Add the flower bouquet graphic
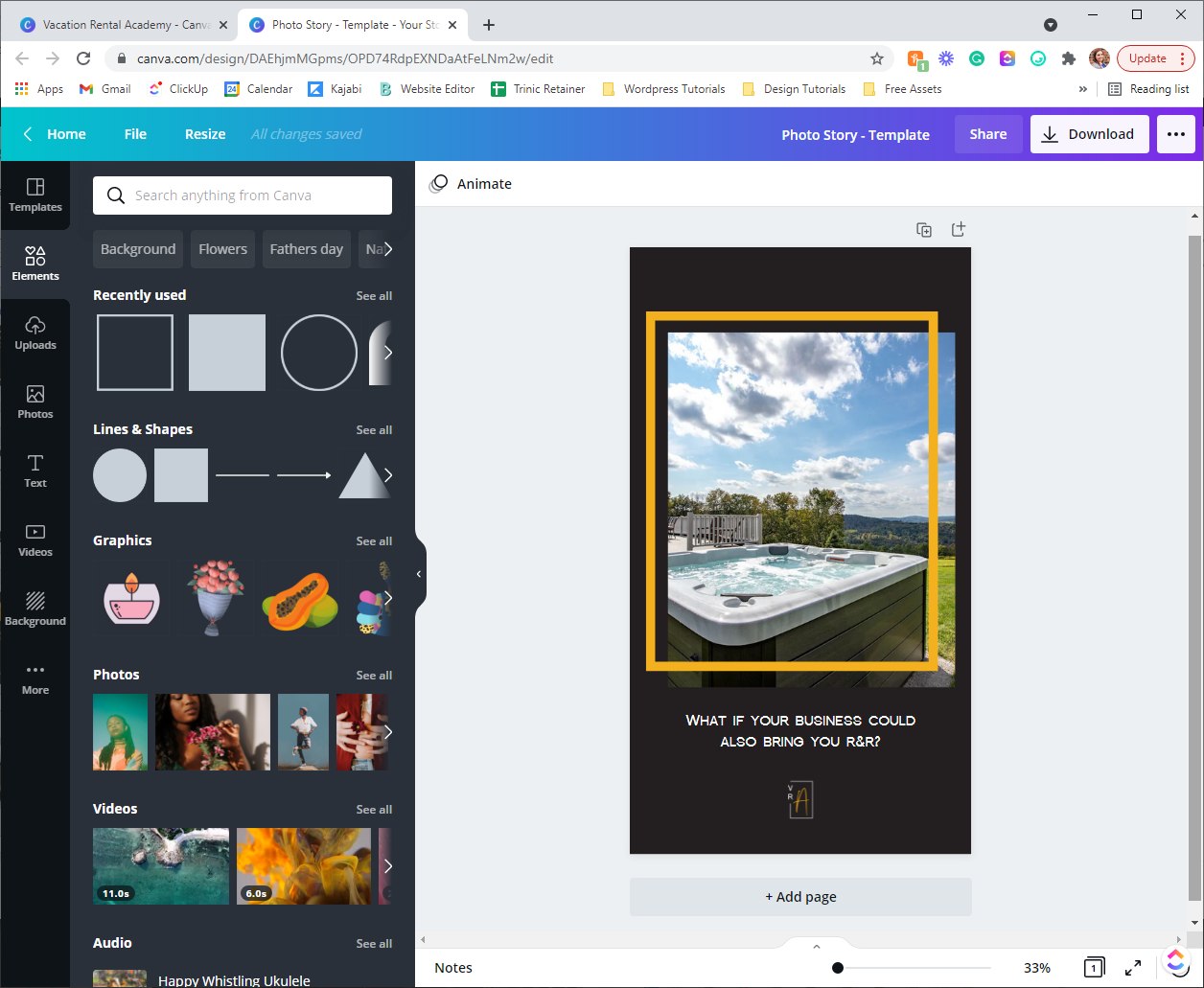 tap(216, 598)
